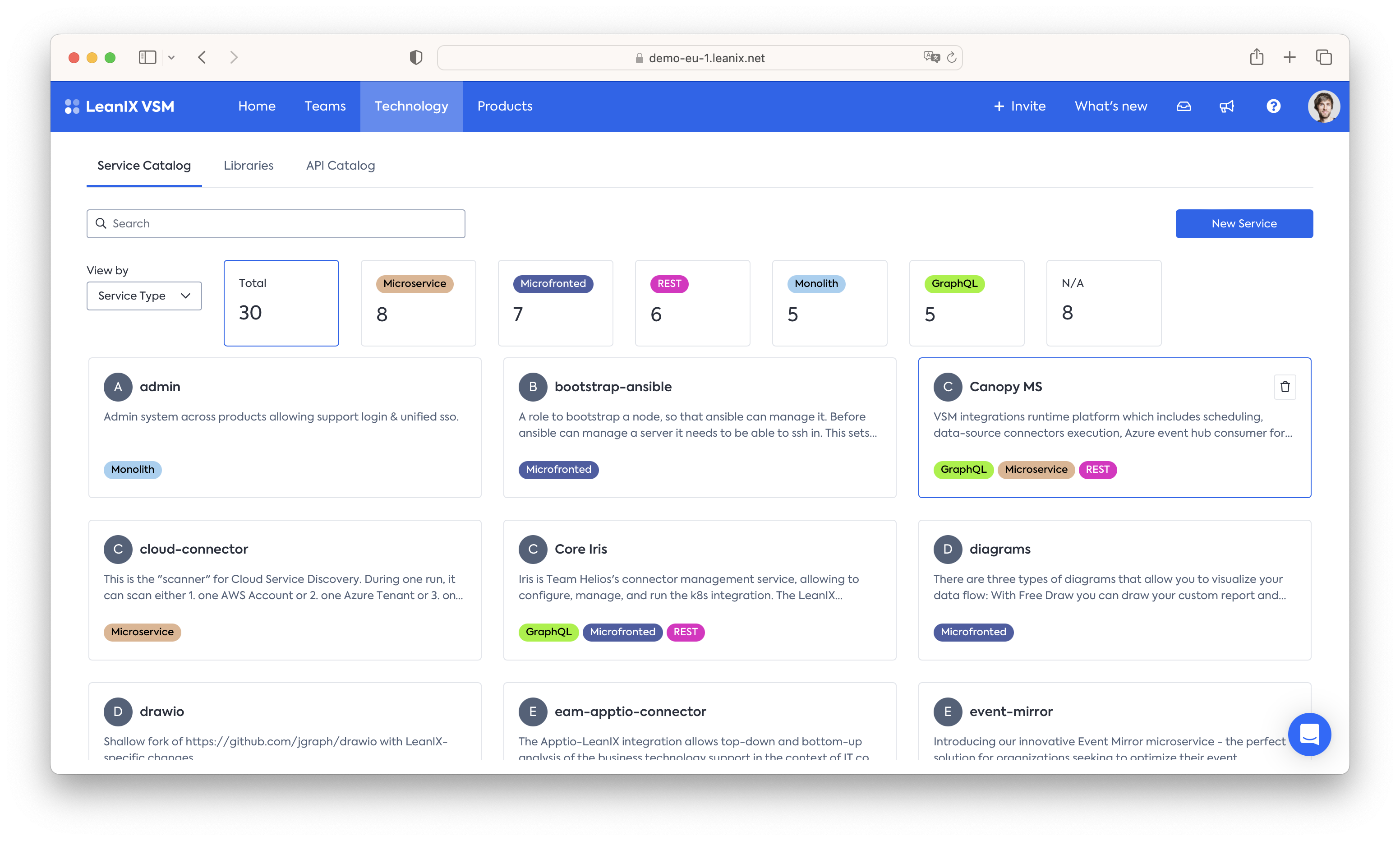Open the Service Type view-by dropdown
Screen dimensions: 1400x841
coord(144,296)
